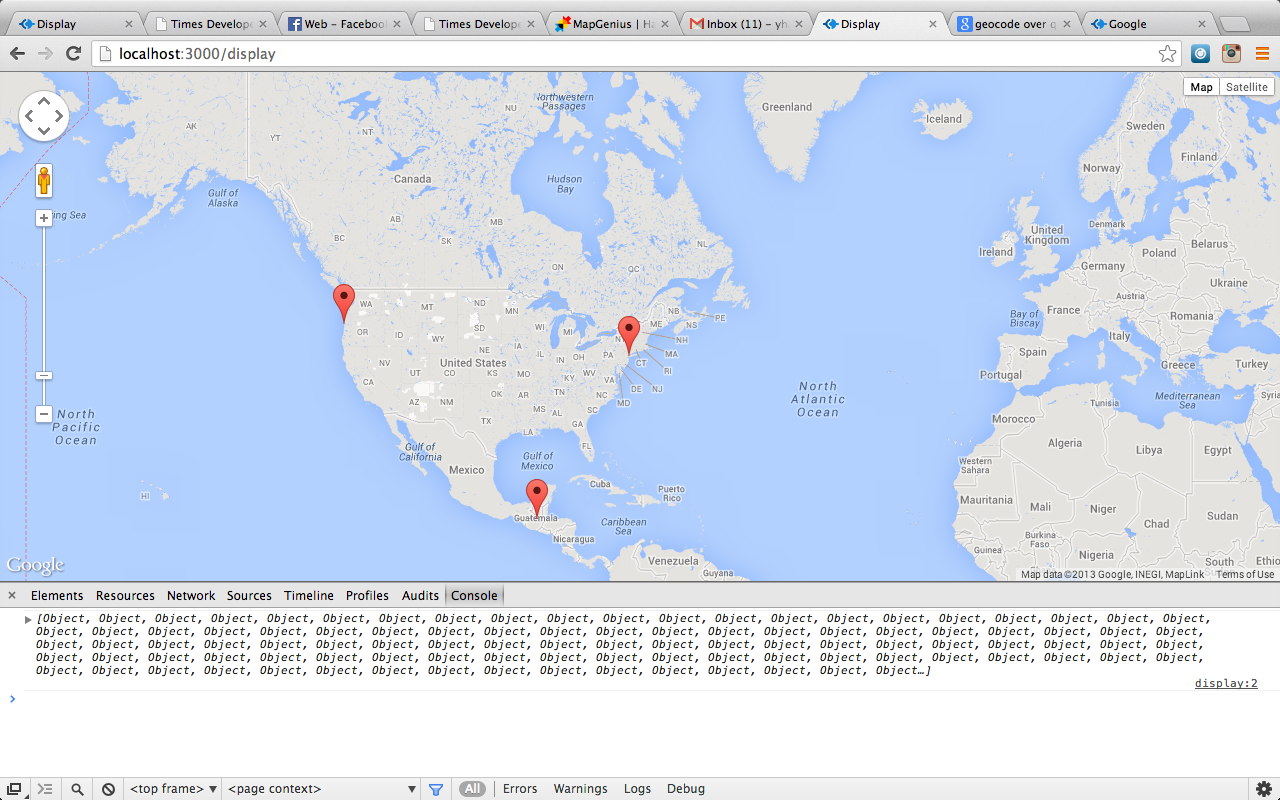The width and height of the screenshot is (1280, 800).
Task: Click the red marker near New York
Action: 628,334
